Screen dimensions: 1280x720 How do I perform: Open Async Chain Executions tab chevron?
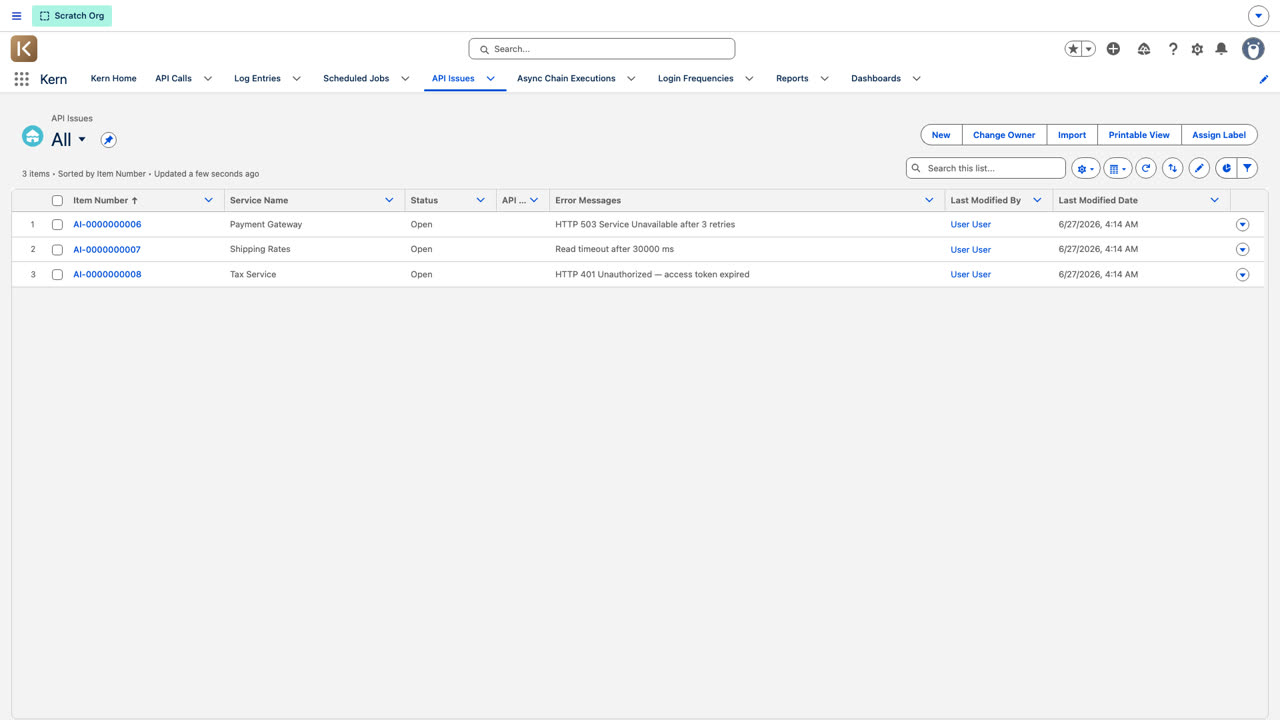[x=631, y=78]
